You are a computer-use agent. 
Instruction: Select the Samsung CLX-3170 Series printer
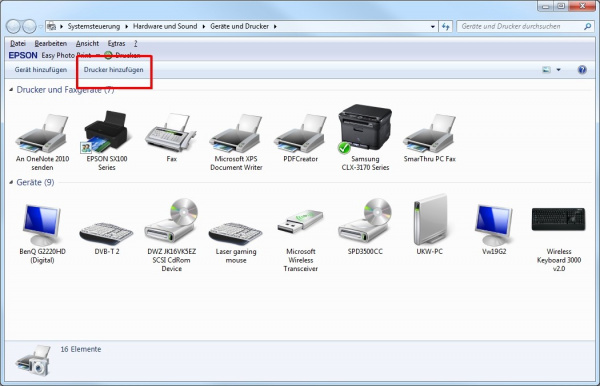[365, 138]
